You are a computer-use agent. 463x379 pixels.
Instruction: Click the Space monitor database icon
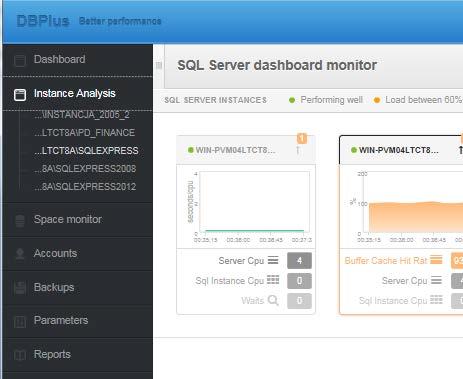20,221
